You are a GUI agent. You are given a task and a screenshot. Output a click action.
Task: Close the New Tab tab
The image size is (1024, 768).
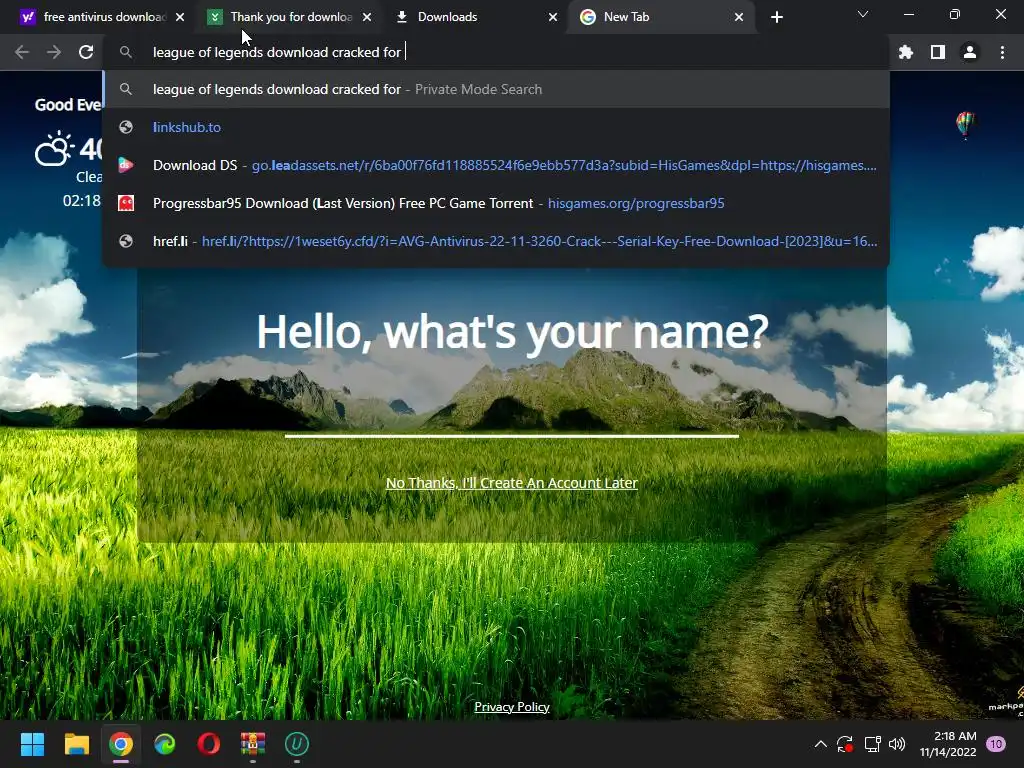(739, 17)
